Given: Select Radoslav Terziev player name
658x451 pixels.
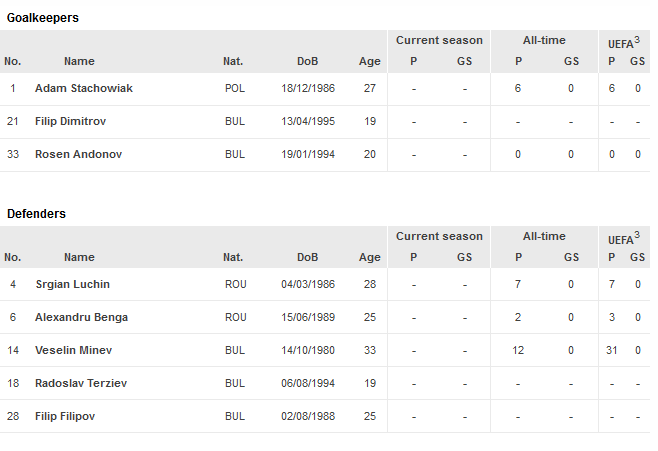Looking at the screenshot, I should (81, 383).
